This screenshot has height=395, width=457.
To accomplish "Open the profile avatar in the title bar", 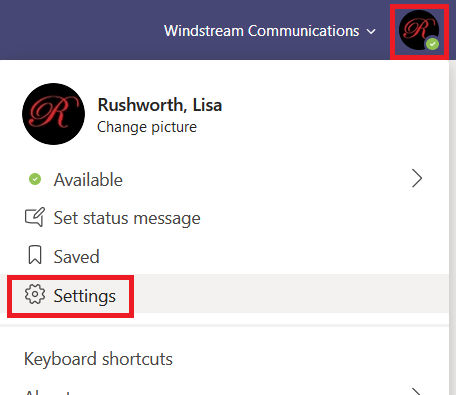I will point(419,30).
